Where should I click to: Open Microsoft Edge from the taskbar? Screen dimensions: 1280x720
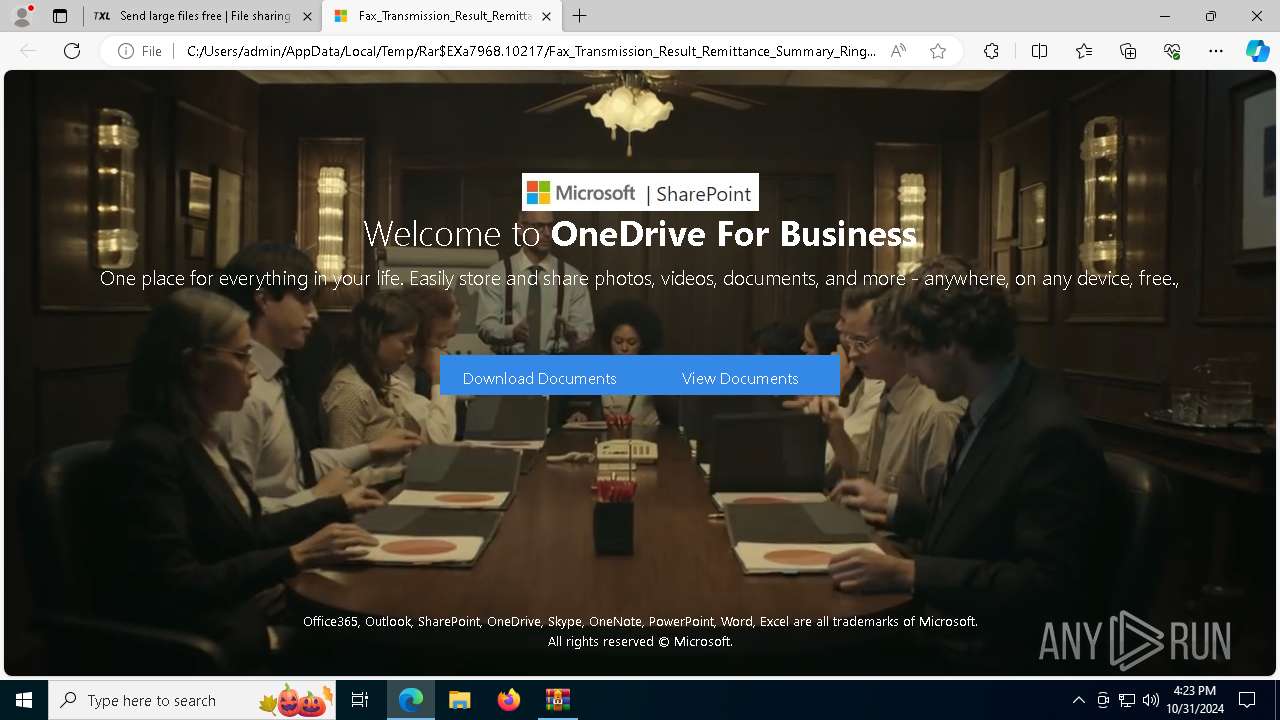pos(411,700)
